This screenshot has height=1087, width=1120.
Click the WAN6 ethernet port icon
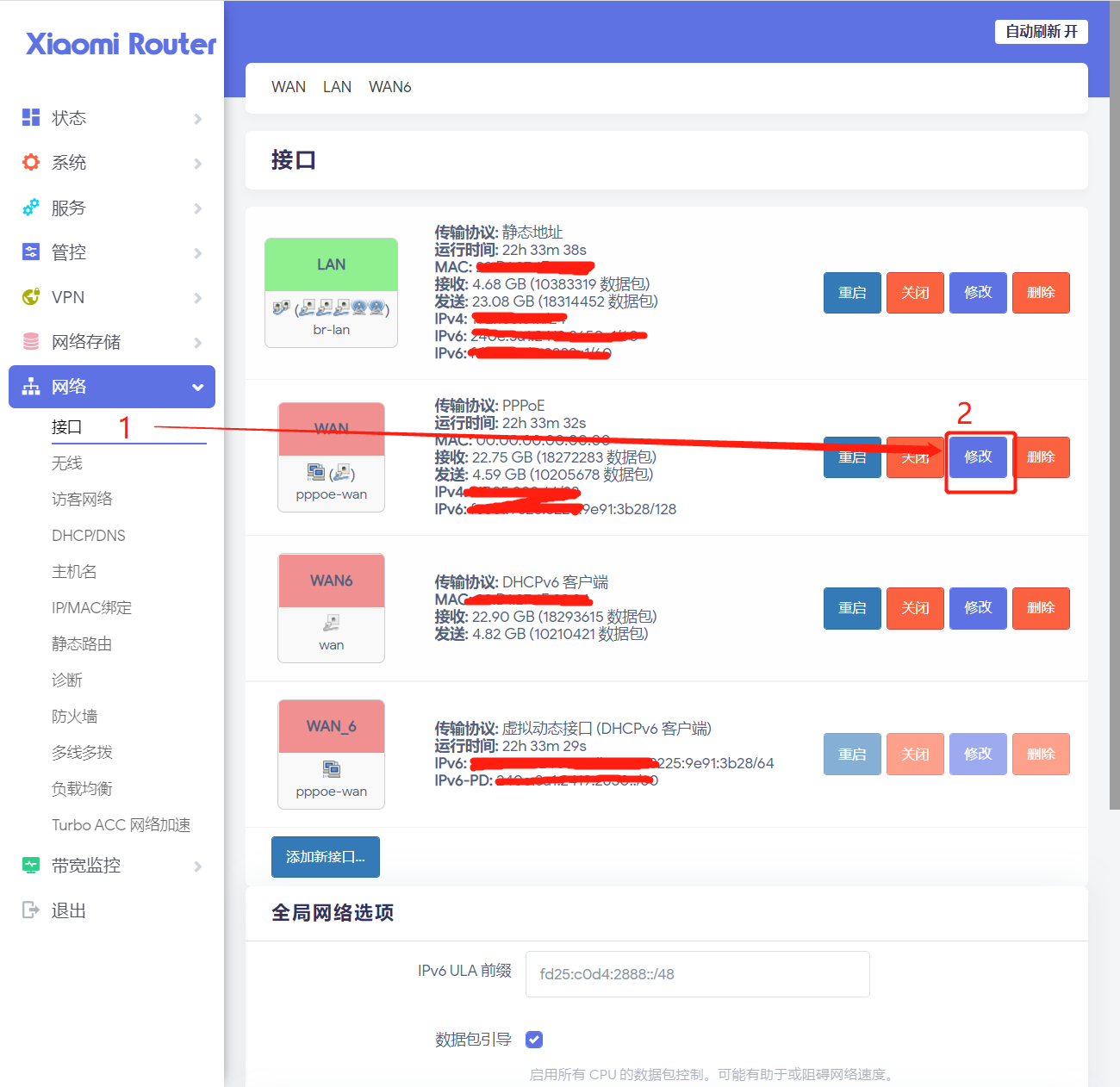(x=331, y=622)
